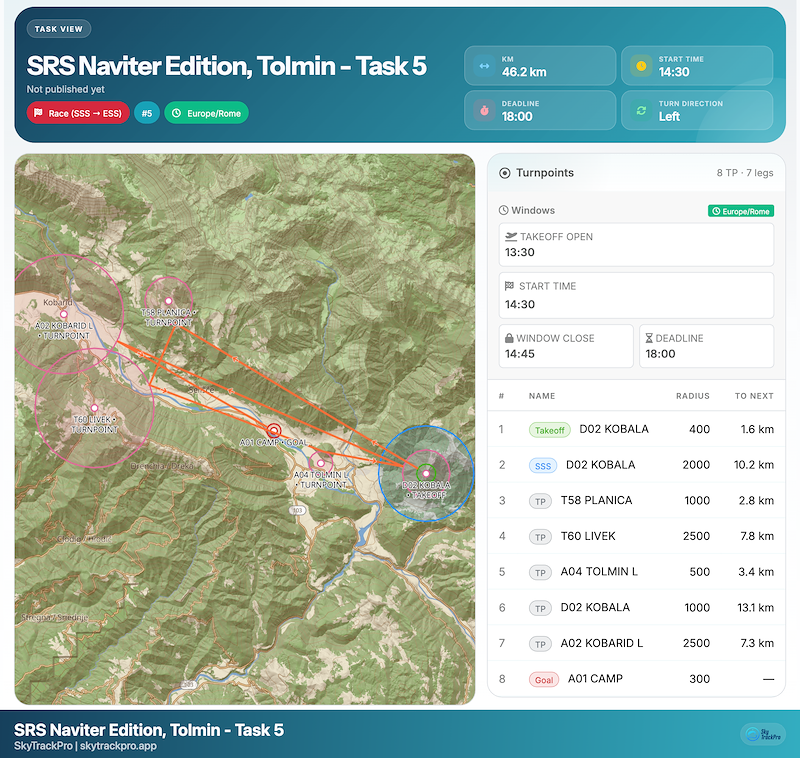Click the SkyTrackPro logo in footer
Screen dimensions: 800x758
(763, 734)
